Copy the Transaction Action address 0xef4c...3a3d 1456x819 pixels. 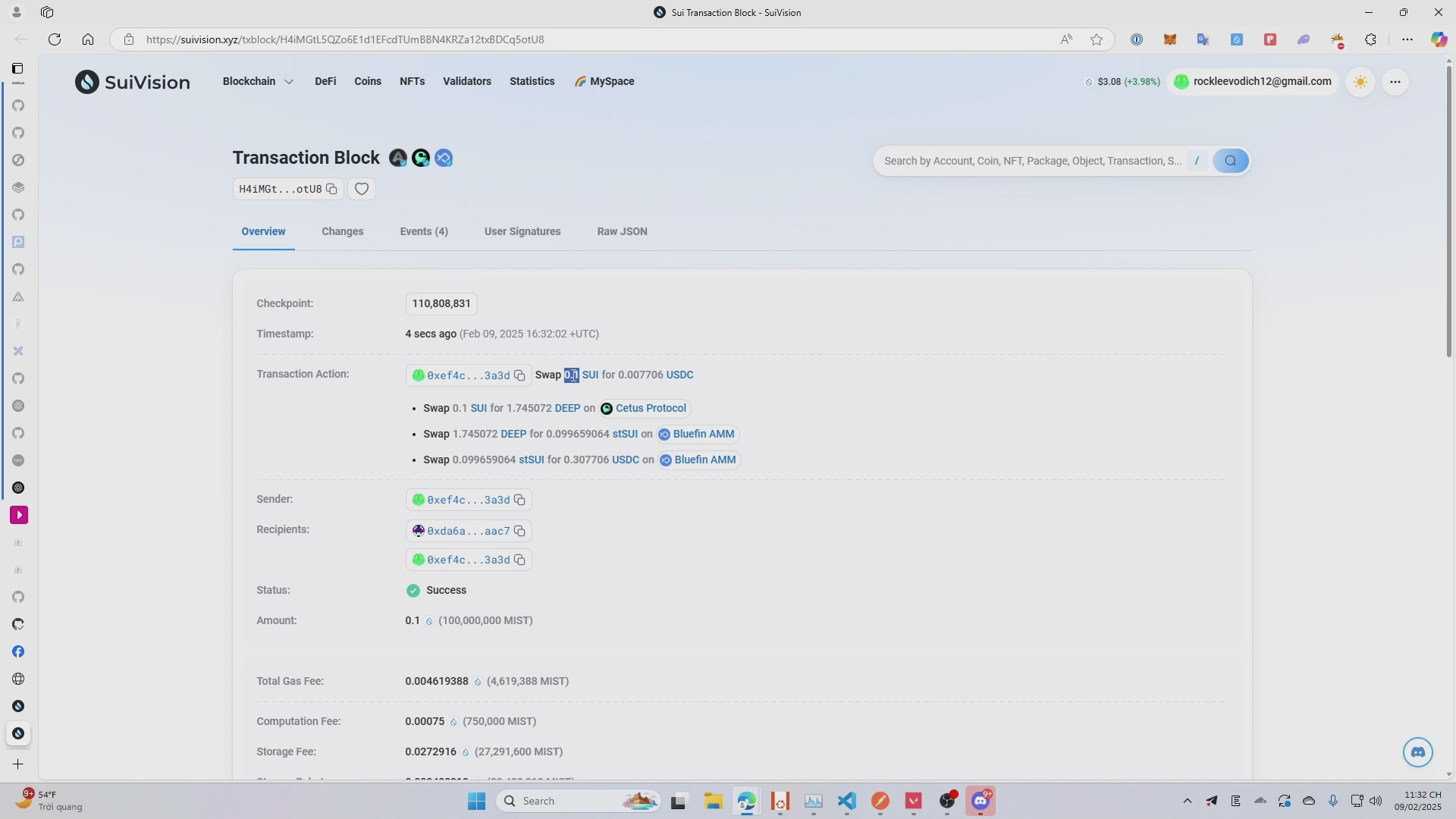click(x=519, y=375)
